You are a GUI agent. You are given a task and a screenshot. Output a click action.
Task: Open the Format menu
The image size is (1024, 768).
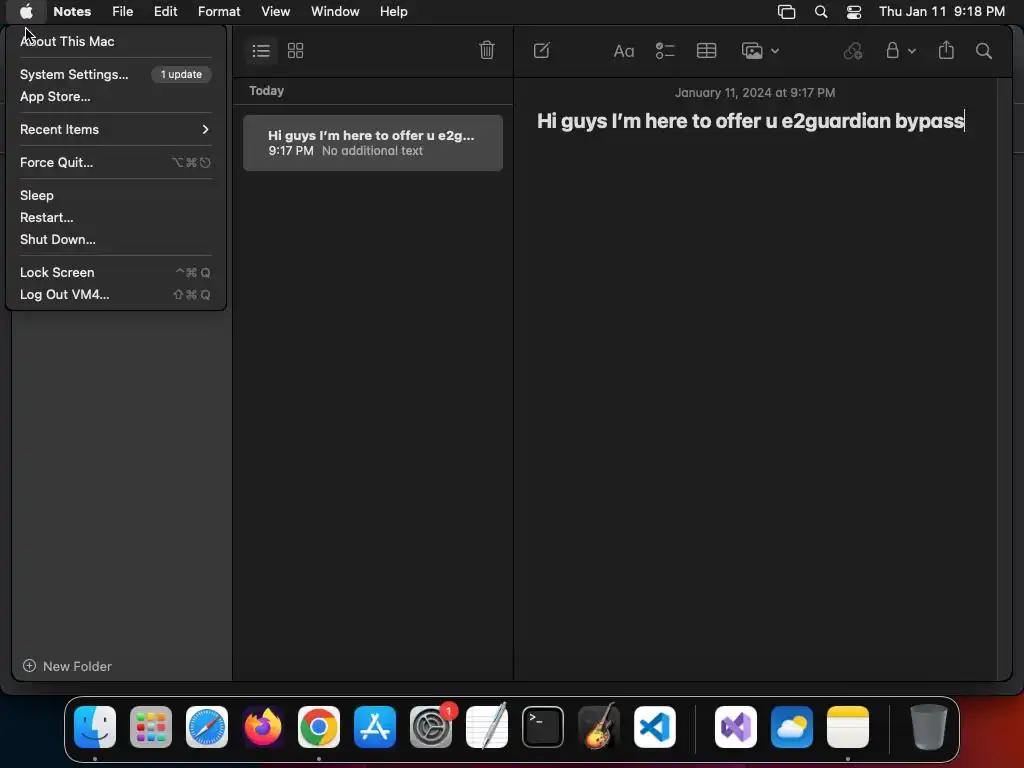click(x=219, y=12)
